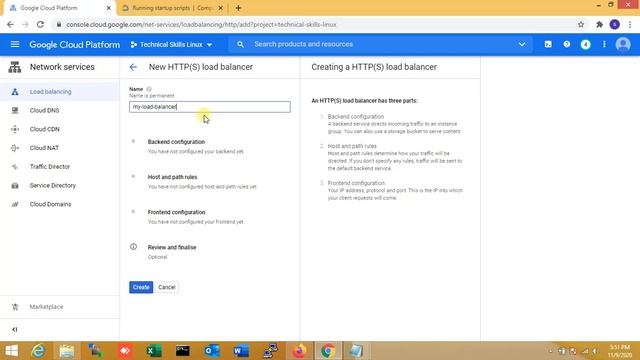
Task: Click the browser address bar URL
Action: tap(201, 24)
